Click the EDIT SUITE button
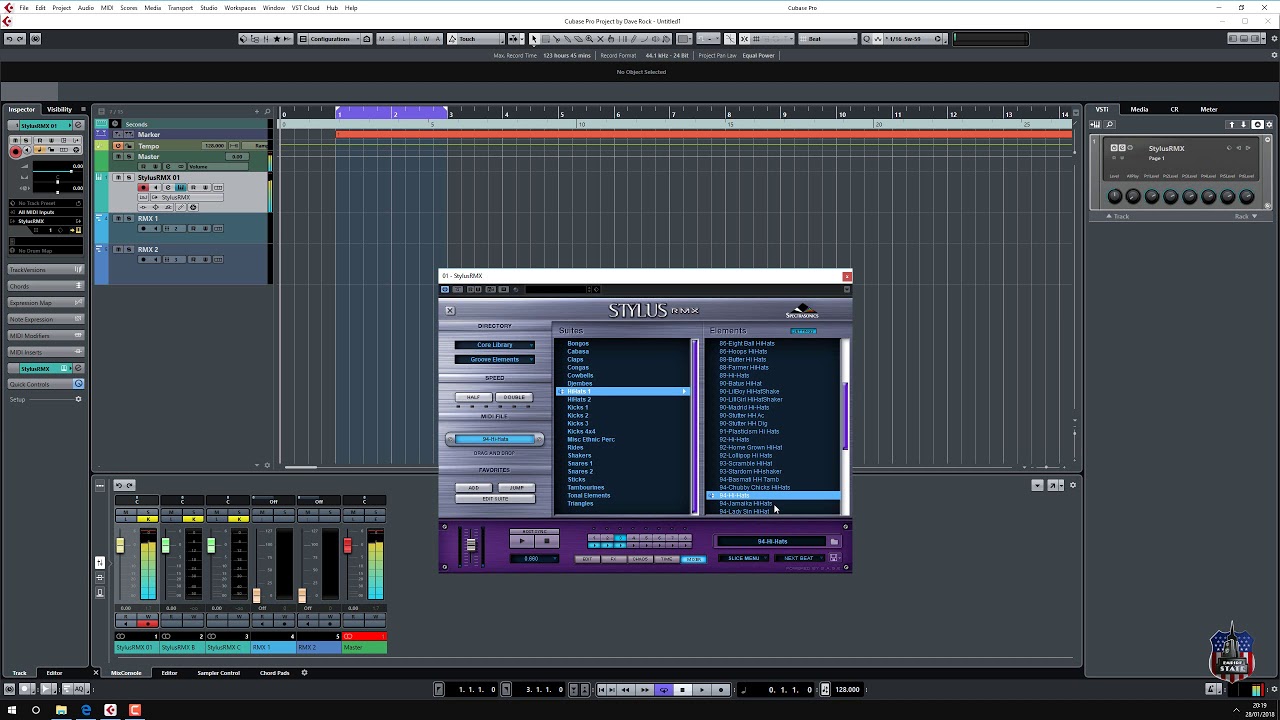Viewport: 1280px width, 720px height. coord(494,499)
